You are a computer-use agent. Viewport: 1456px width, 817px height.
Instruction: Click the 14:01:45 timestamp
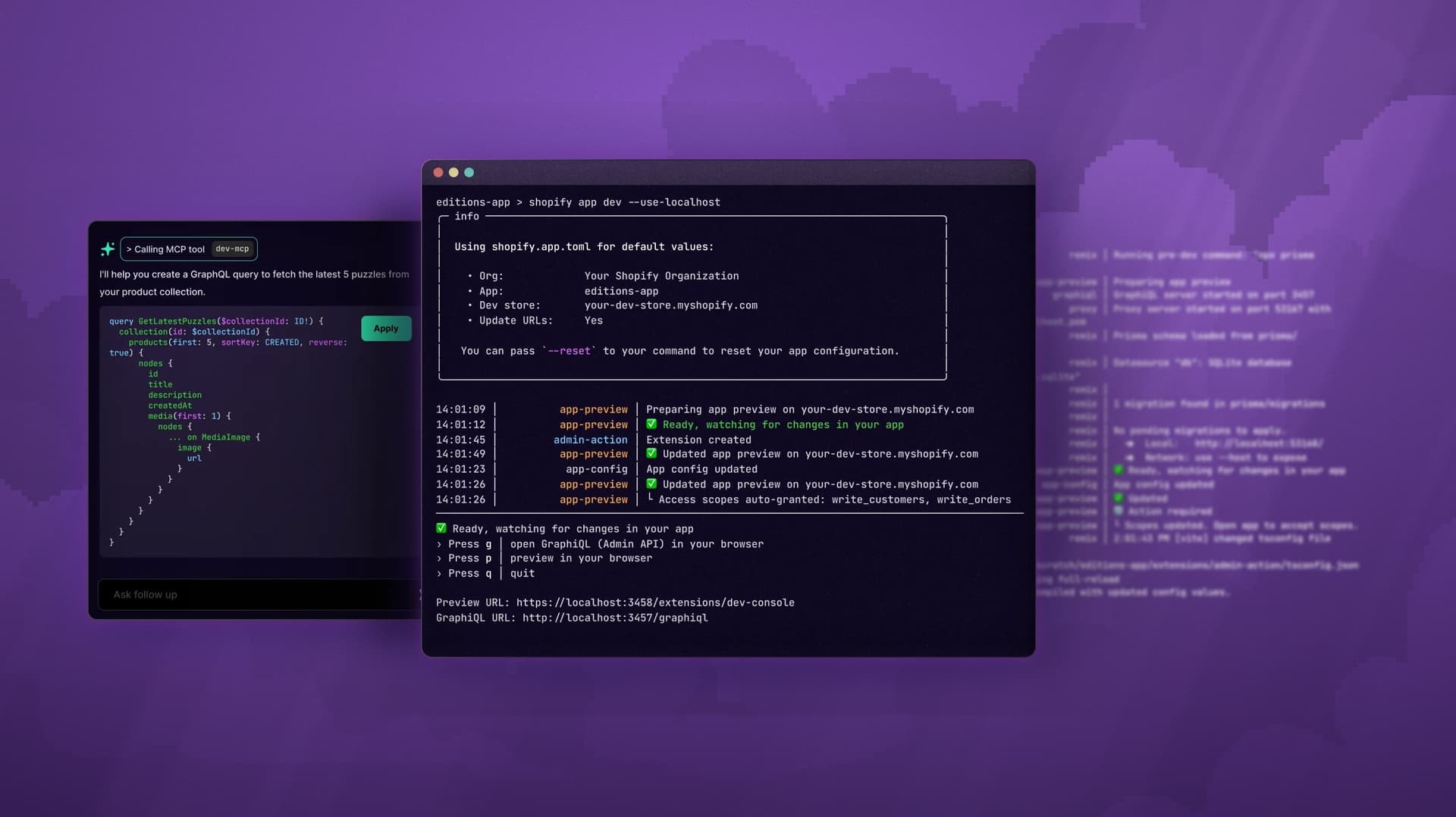[460, 440]
